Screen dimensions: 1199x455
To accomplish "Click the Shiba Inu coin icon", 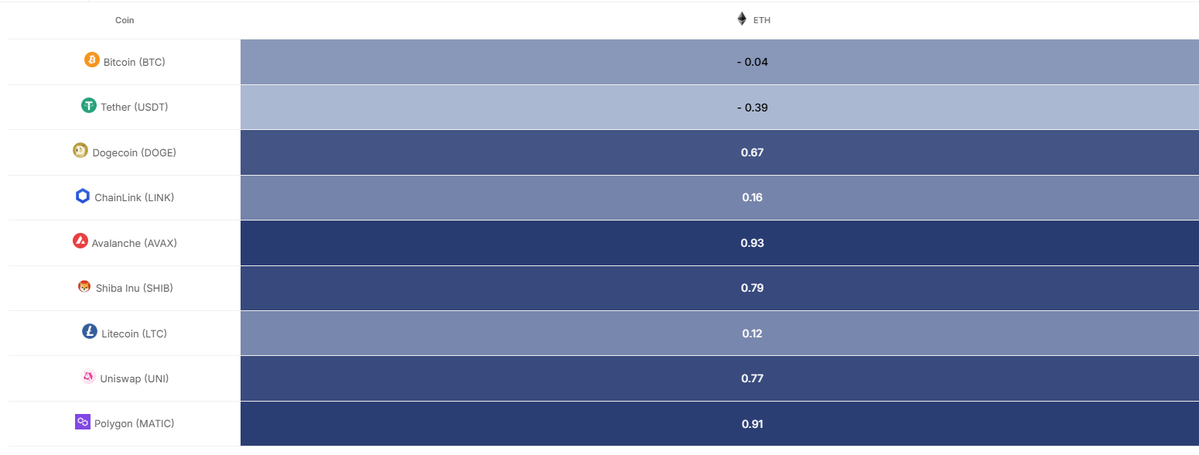I will pyautogui.click(x=84, y=288).
